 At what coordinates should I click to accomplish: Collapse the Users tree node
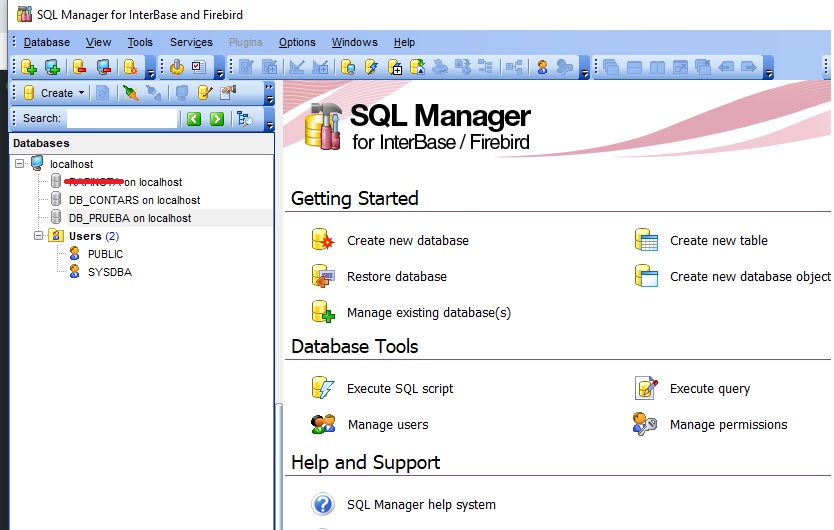[x=38, y=236]
